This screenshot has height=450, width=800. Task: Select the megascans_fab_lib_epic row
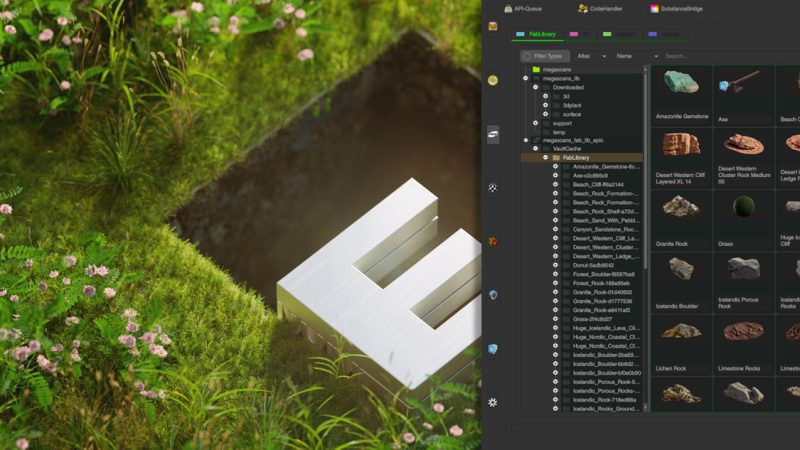[x=582, y=140]
